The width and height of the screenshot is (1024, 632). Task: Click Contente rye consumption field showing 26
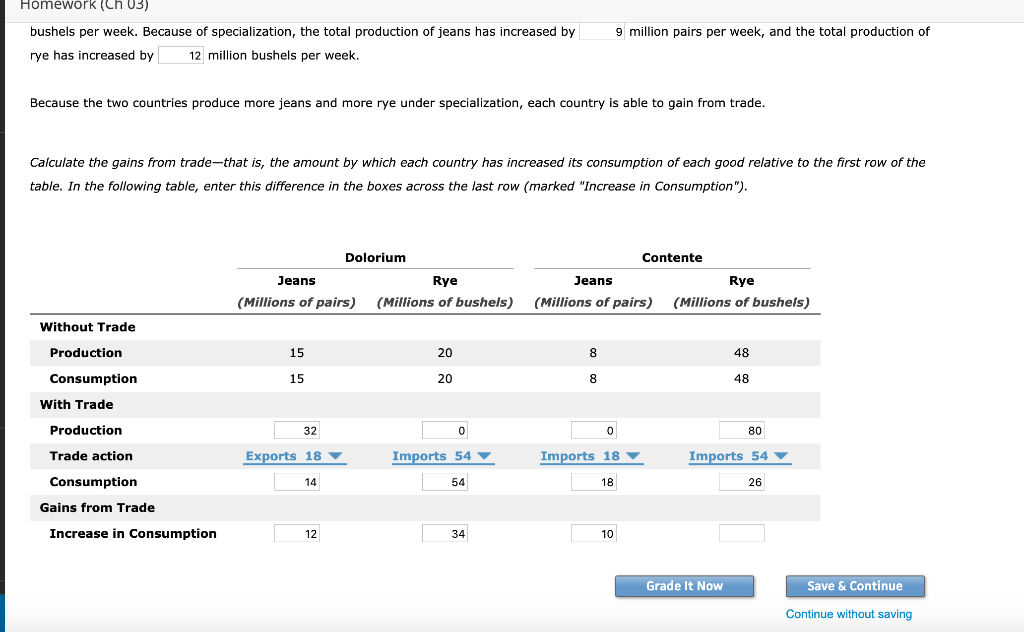[x=741, y=481]
